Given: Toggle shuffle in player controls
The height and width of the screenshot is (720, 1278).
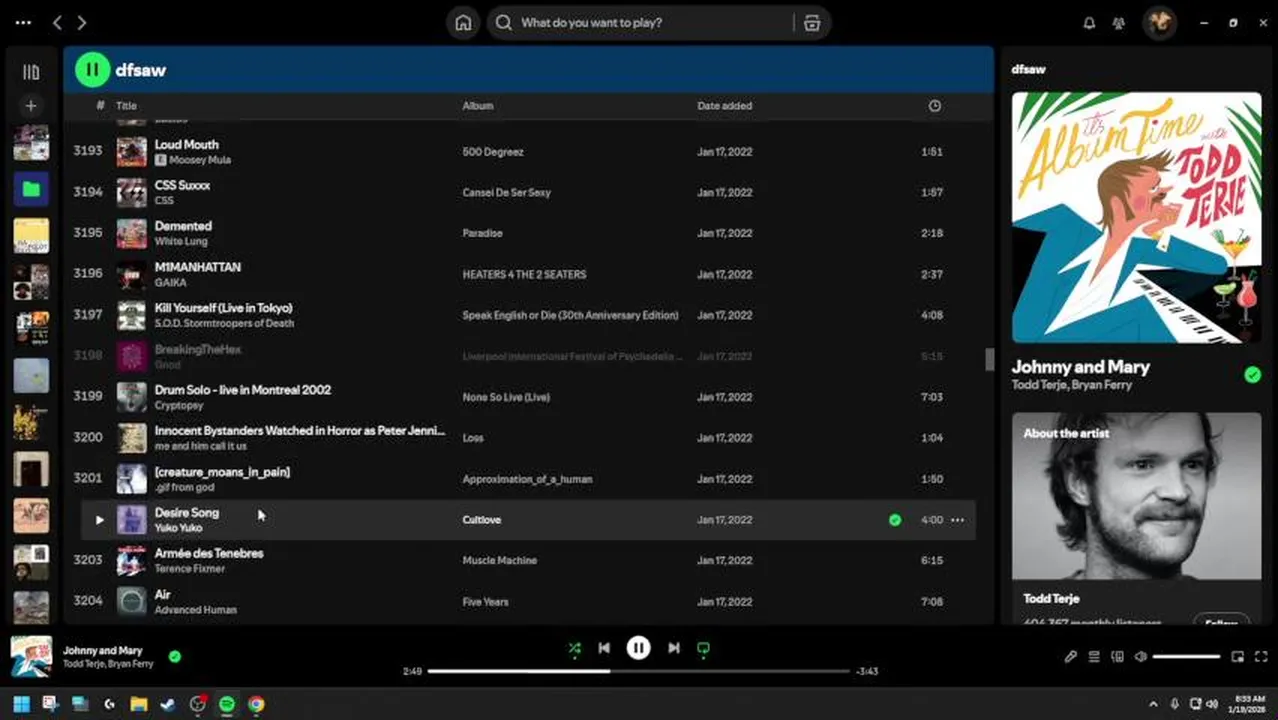Looking at the screenshot, I should tap(574, 648).
